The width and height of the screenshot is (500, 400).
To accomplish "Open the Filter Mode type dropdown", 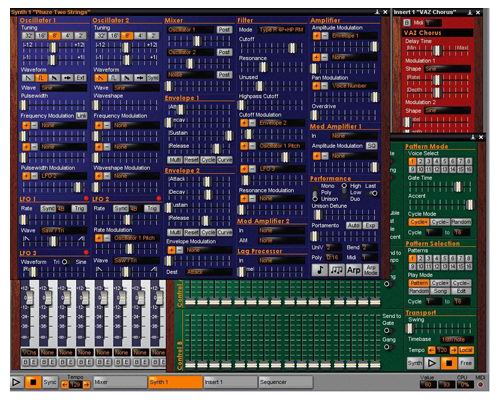I will click(281, 30).
